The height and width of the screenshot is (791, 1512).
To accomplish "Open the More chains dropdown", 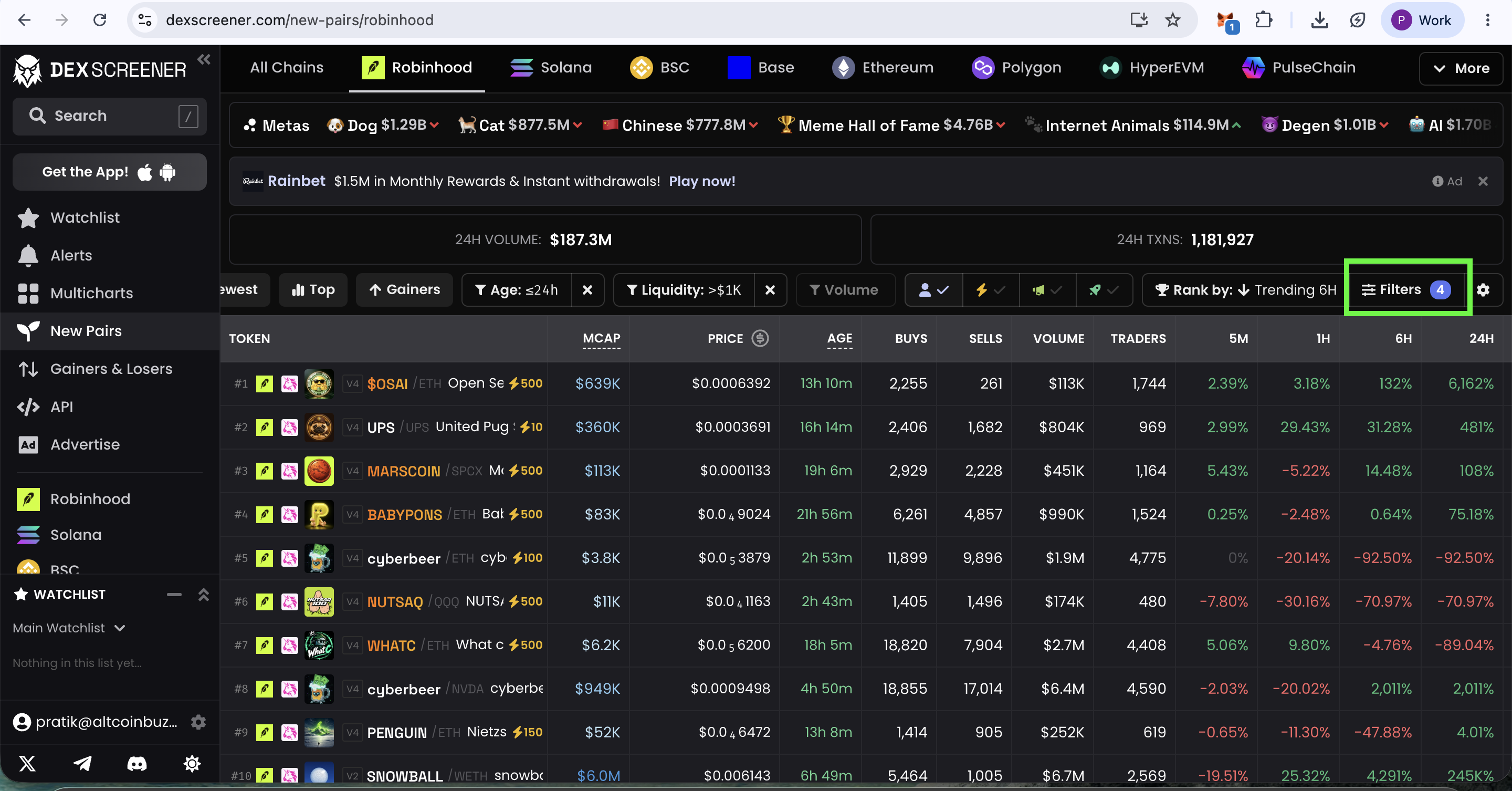I will (x=1461, y=68).
